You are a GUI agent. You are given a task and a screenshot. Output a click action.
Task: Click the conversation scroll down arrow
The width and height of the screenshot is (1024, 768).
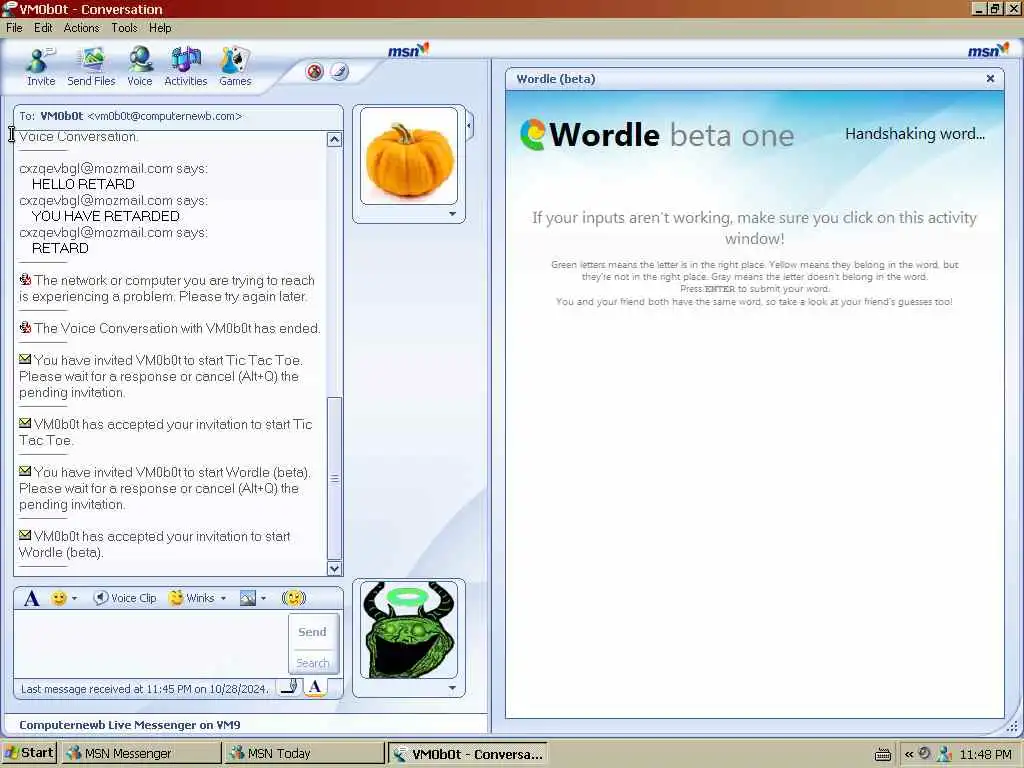coord(334,568)
